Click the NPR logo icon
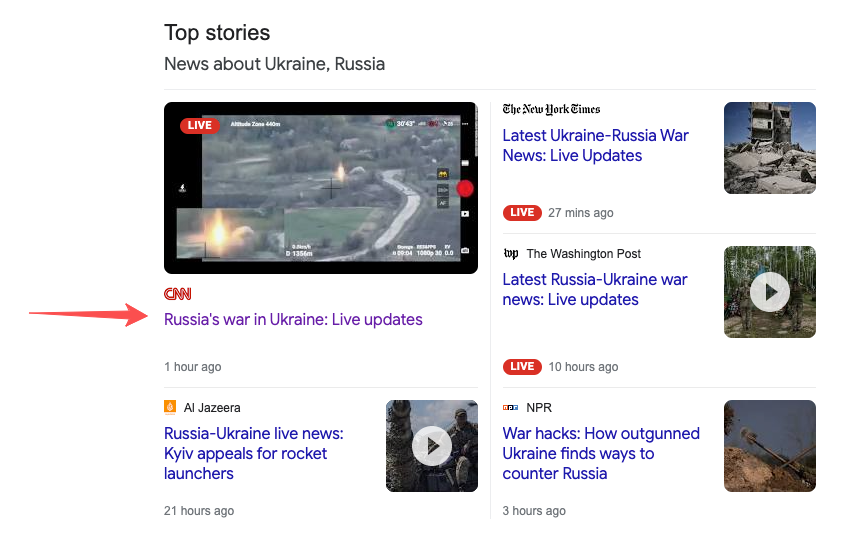This screenshot has width=865, height=533. pos(510,408)
